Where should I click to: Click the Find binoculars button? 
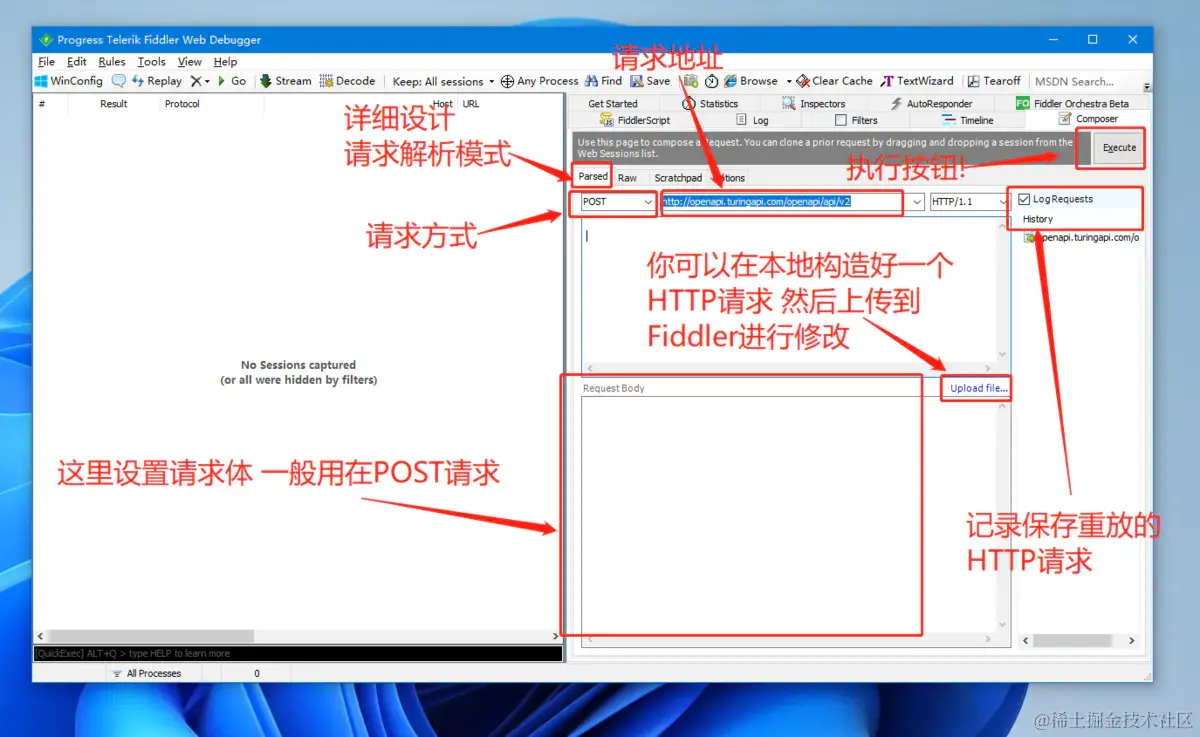(x=604, y=81)
